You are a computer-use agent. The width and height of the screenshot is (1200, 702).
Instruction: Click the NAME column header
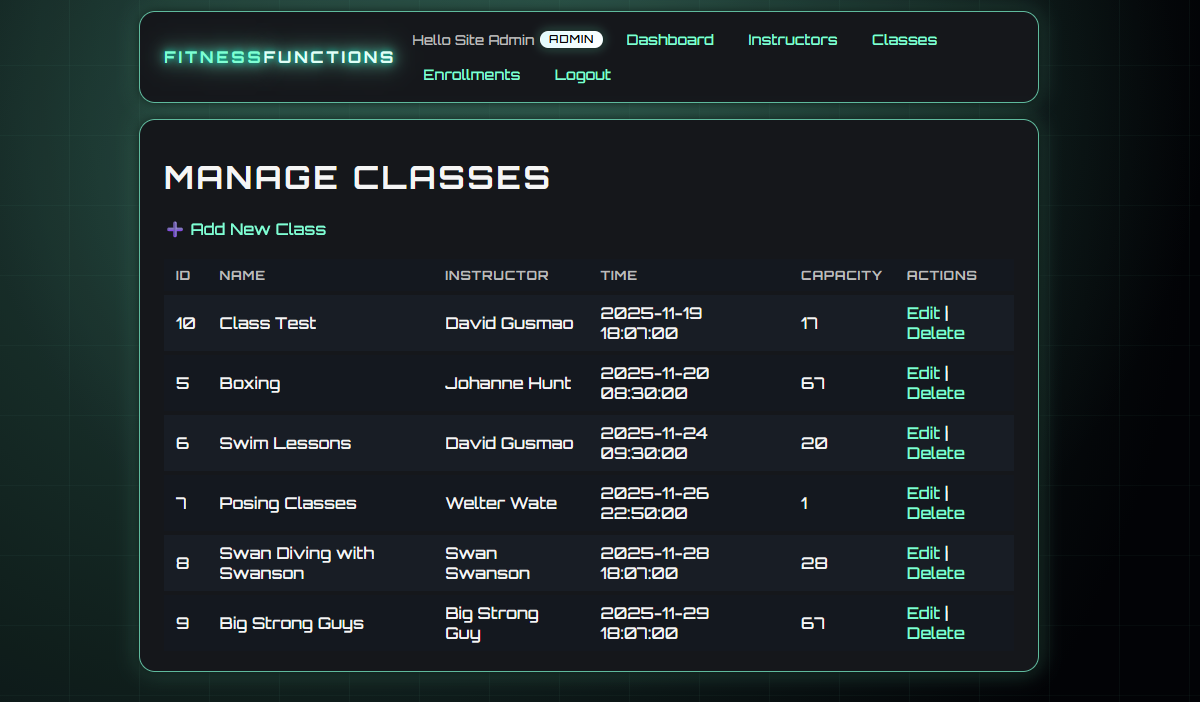242,275
